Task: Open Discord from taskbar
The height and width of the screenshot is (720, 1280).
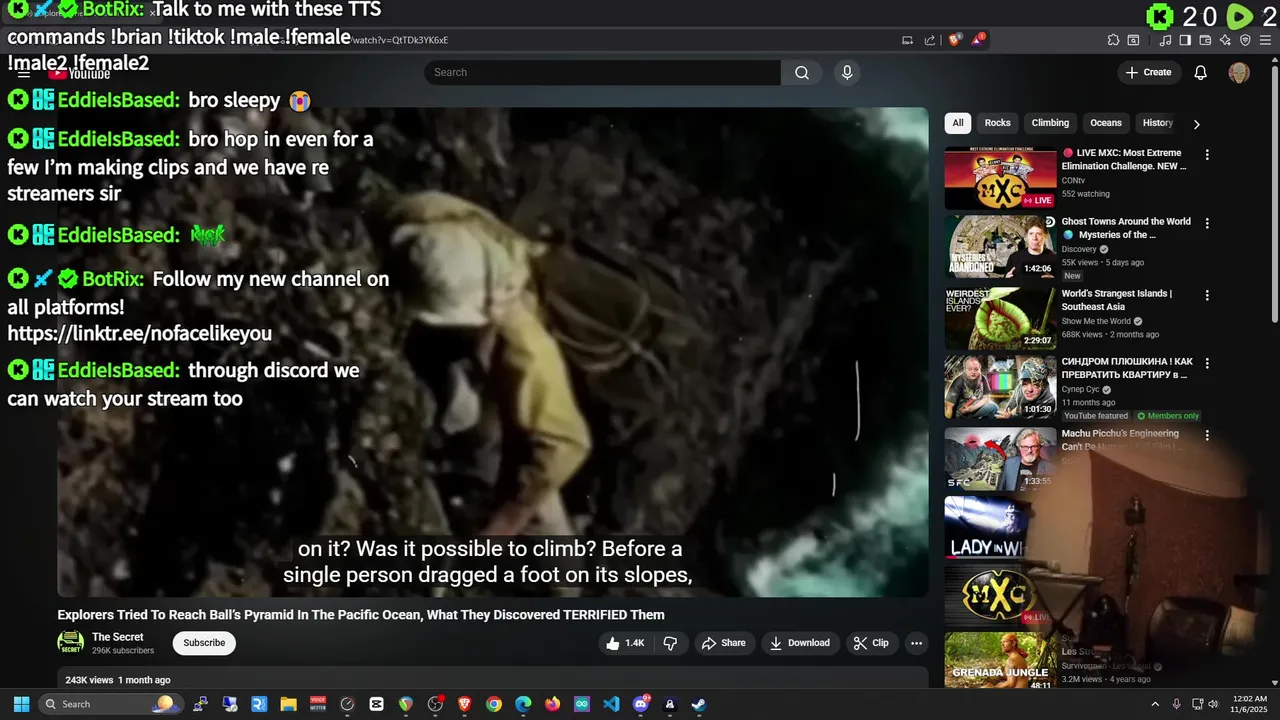Action: coord(641,704)
